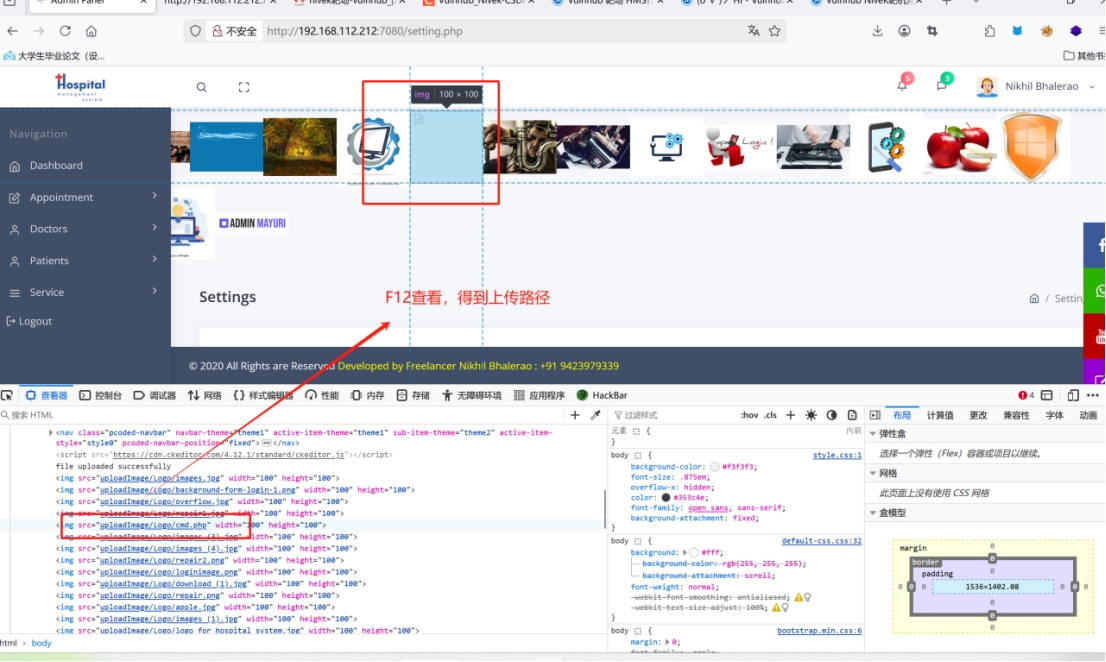Image resolution: width=1106 pixels, height=662 pixels.
Task: Open devtools error count indicator showing 4
Action: tap(1026, 396)
